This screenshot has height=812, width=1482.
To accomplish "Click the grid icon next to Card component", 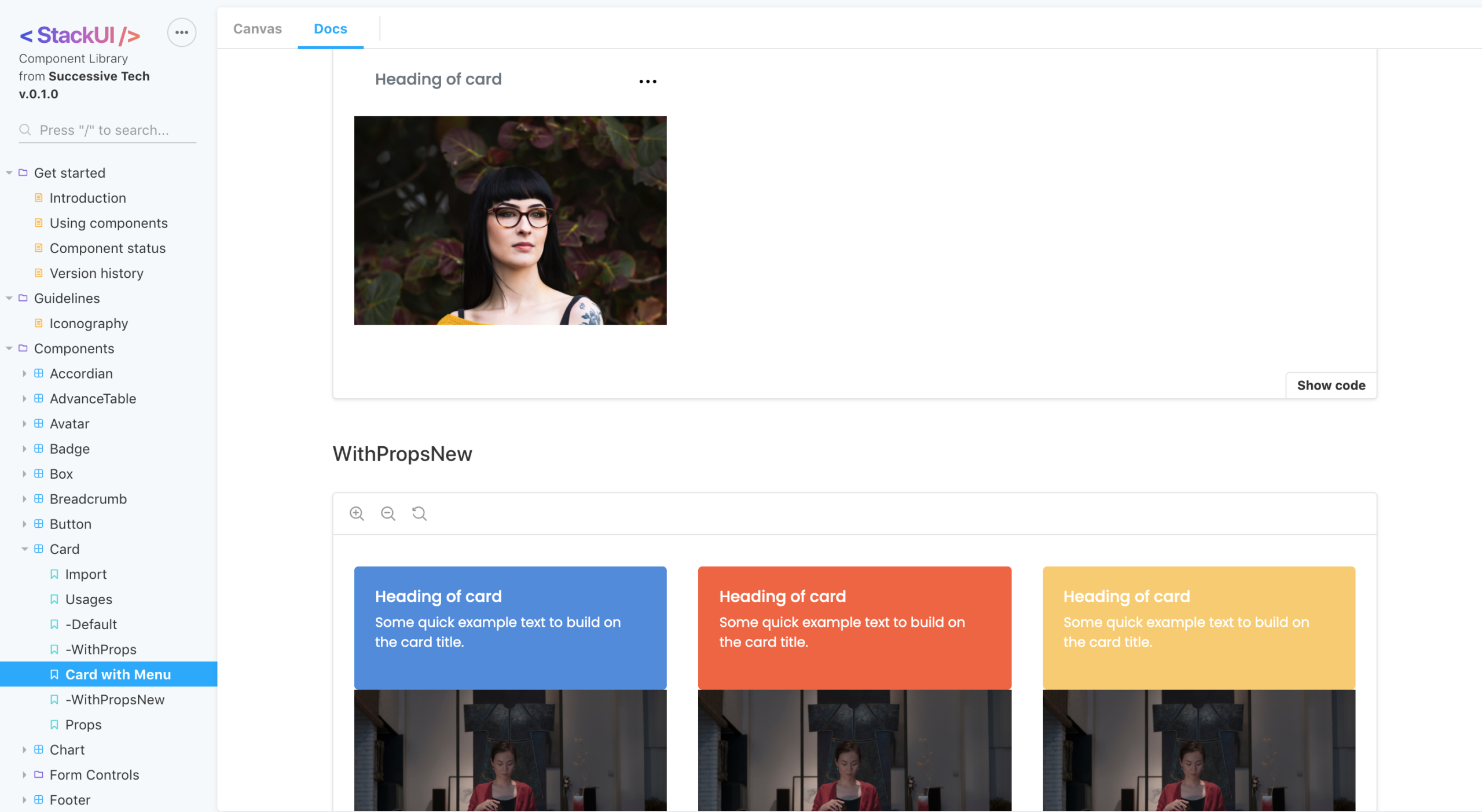I will click(38, 549).
